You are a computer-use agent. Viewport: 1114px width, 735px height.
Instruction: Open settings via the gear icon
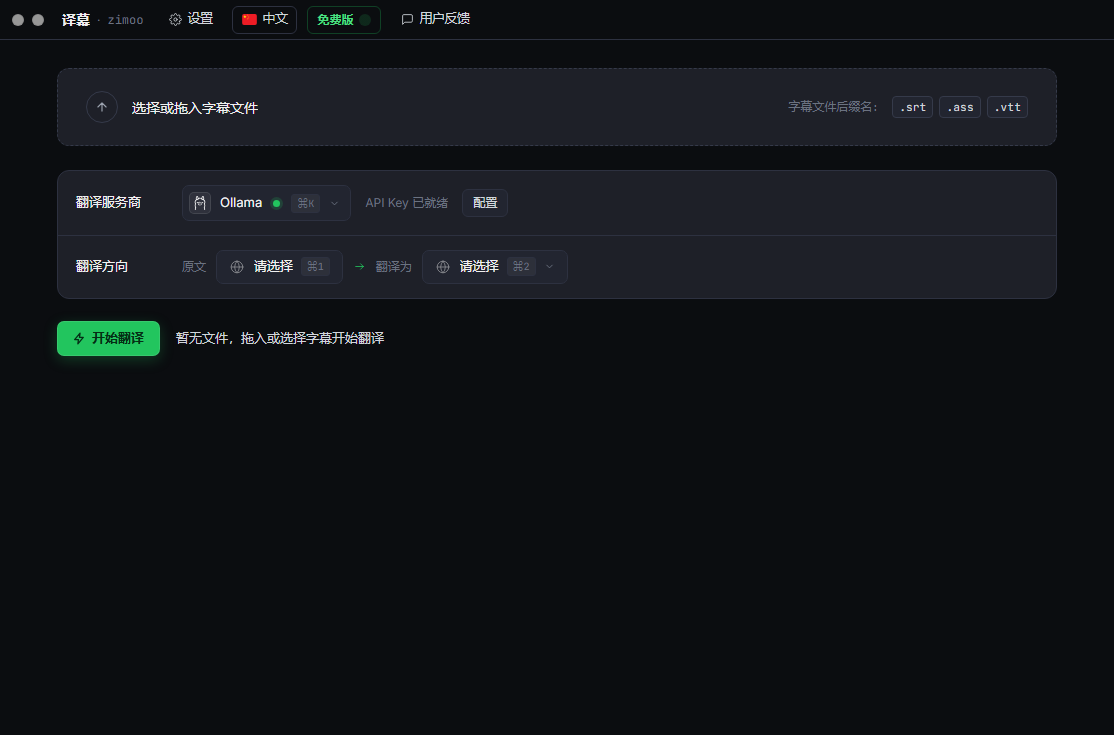click(175, 19)
